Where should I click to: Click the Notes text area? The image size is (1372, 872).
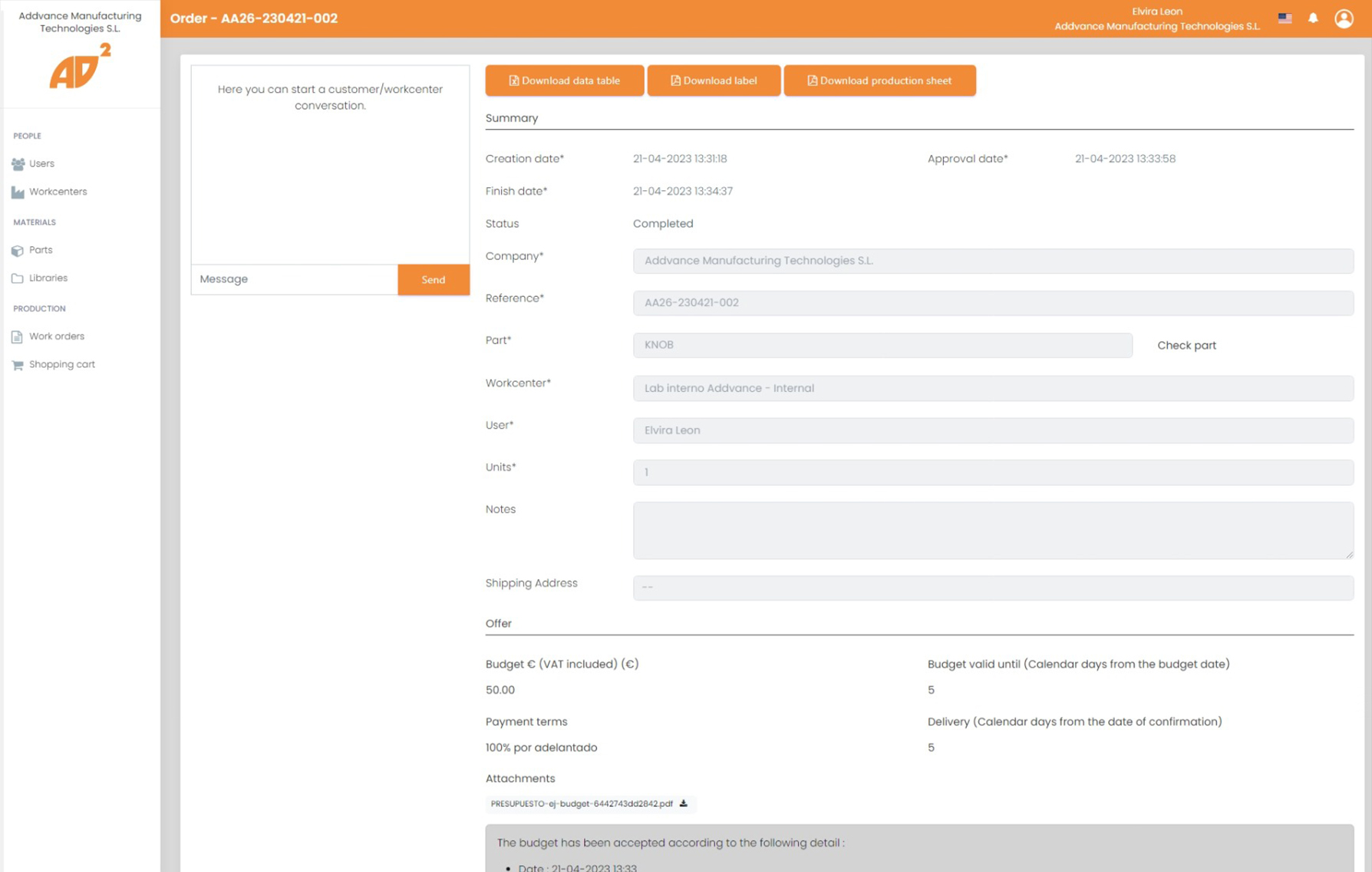992,530
